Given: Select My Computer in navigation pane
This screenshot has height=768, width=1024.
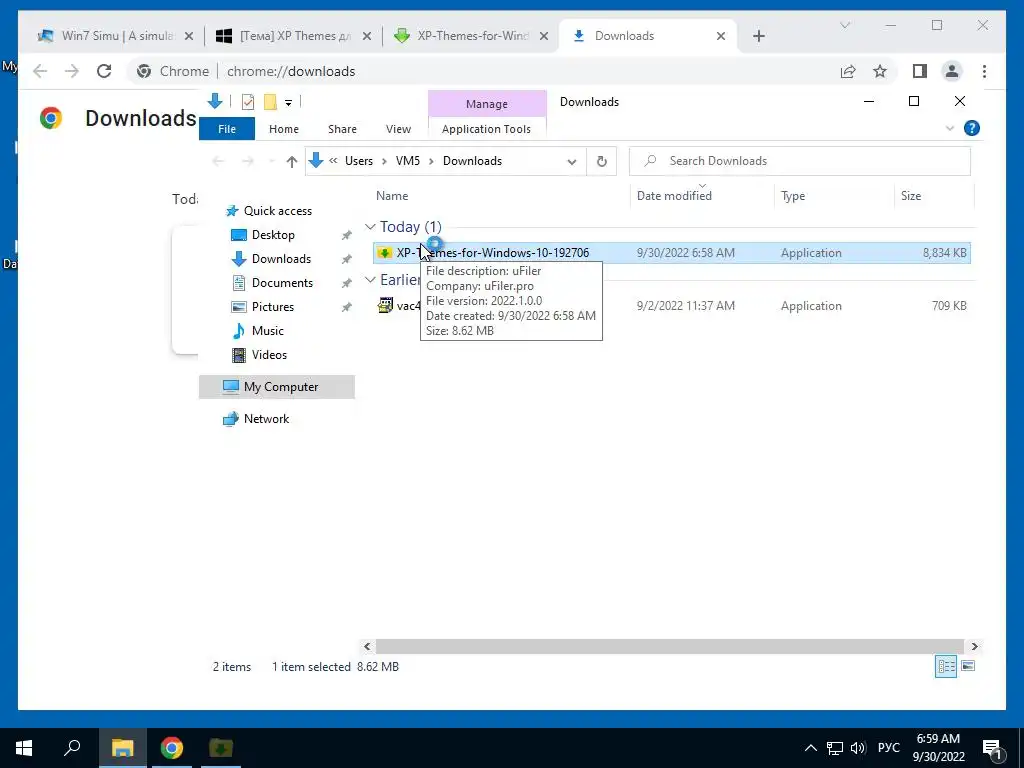Looking at the screenshot, I should pyautogui.click(x=277, y=387).
